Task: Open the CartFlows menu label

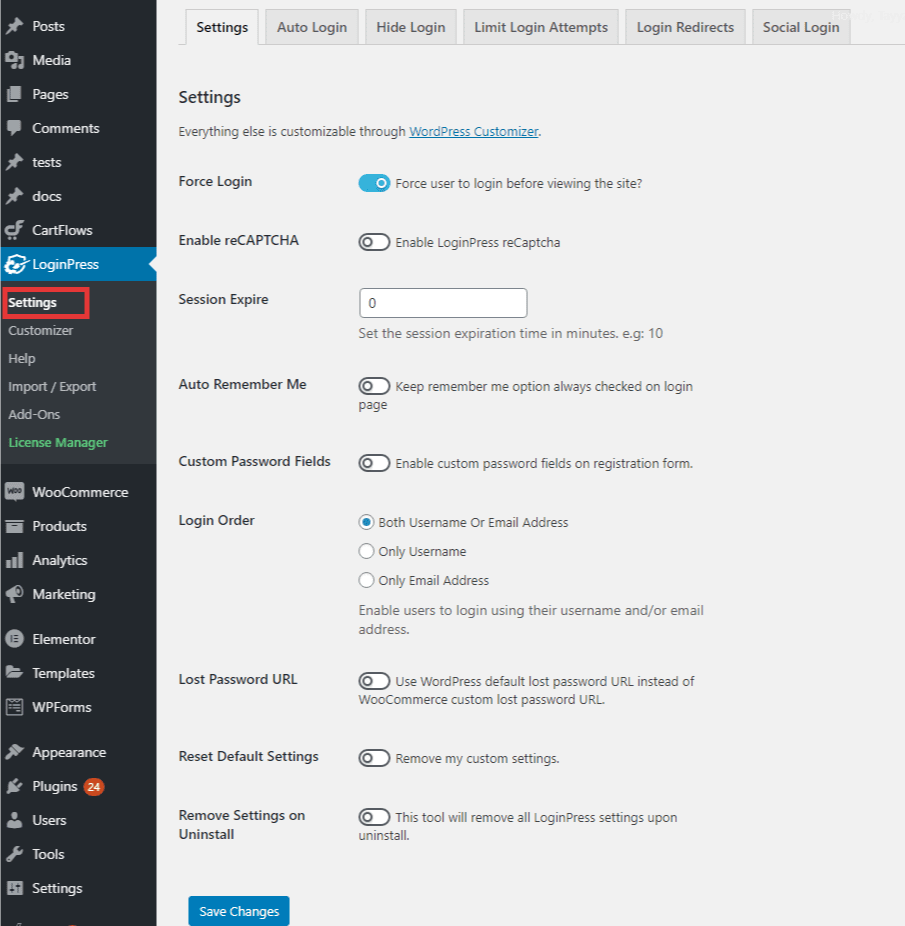Action: [x=62, y=230]
